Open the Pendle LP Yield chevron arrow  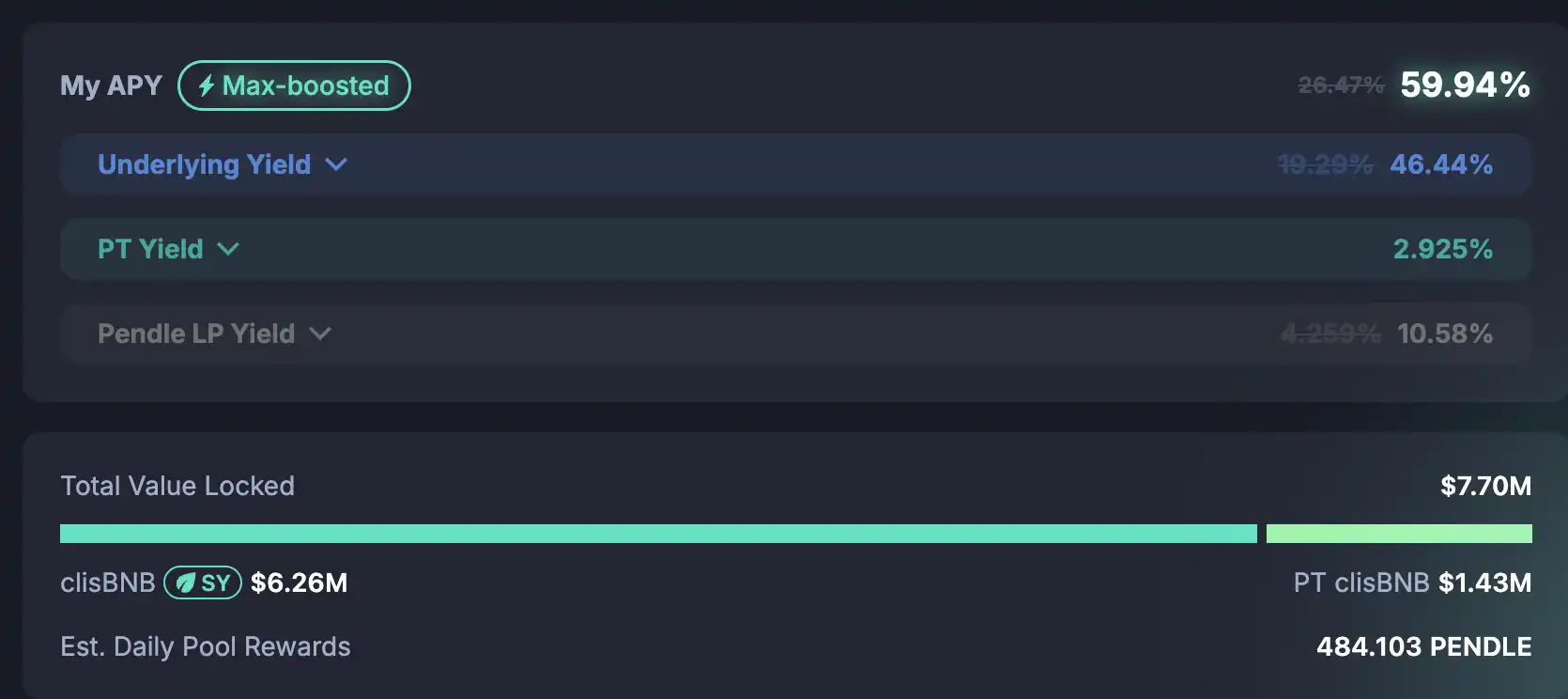(x=320, y=334)
